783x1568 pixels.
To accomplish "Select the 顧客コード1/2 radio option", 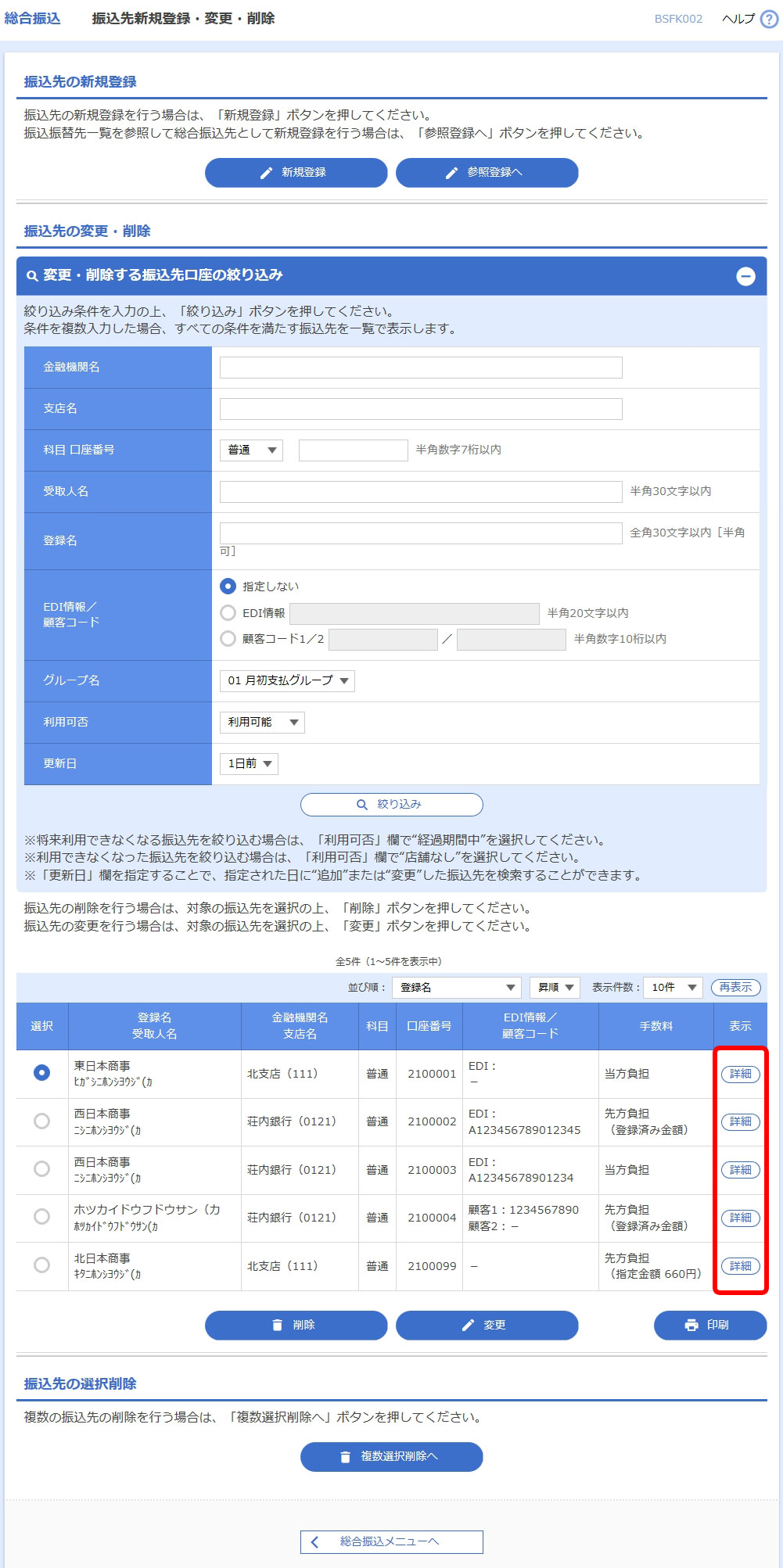I will coord(228,639).
